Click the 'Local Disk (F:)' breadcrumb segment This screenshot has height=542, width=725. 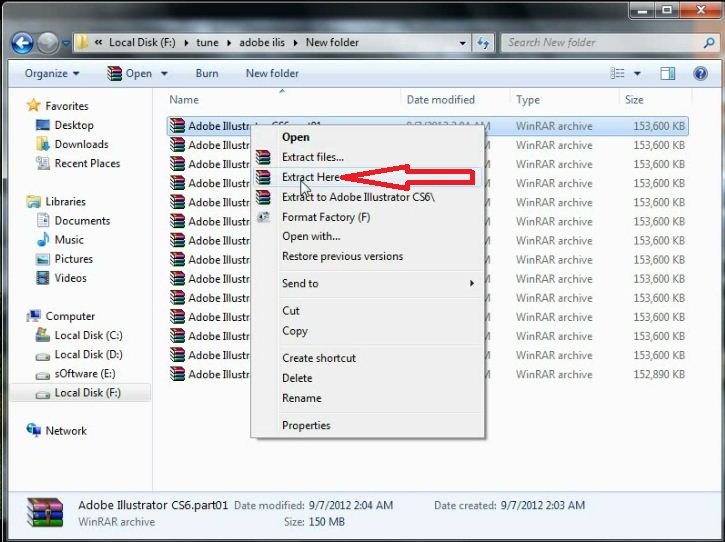coord(142,43)
